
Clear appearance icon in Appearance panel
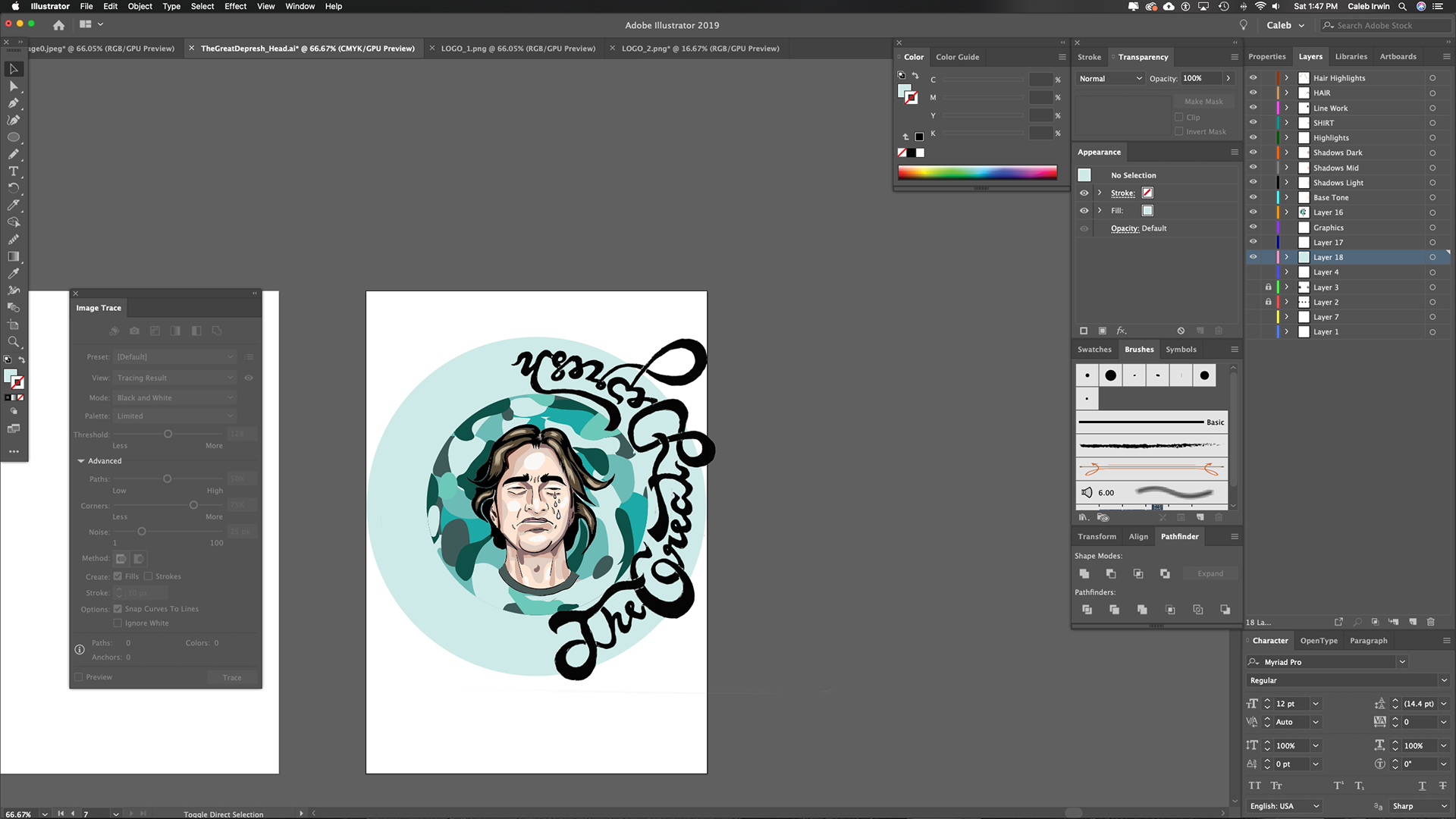(x=1181, y=331)
